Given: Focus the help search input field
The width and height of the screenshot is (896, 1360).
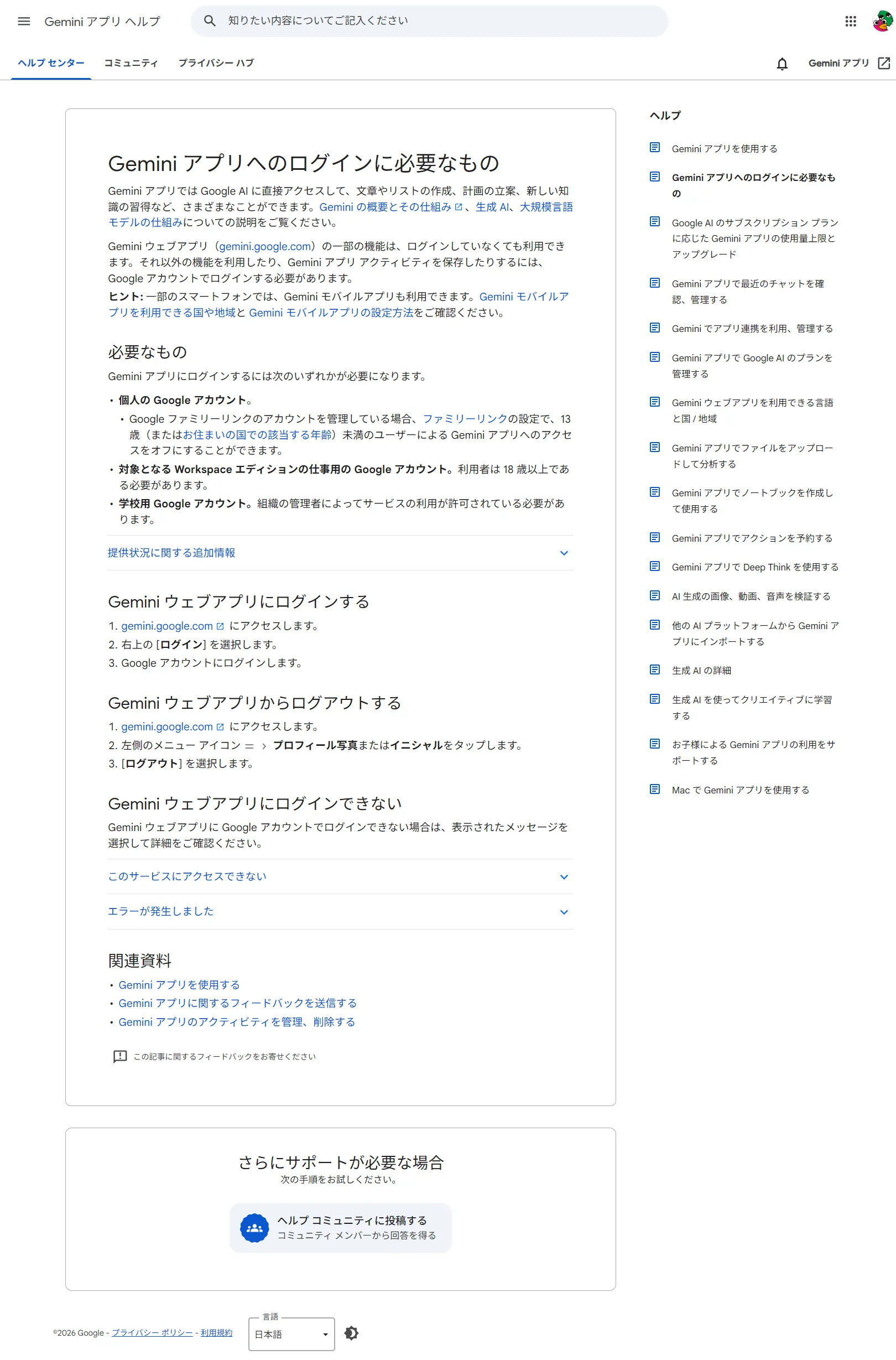Looking at the screenshot, I should click(429, 21).
